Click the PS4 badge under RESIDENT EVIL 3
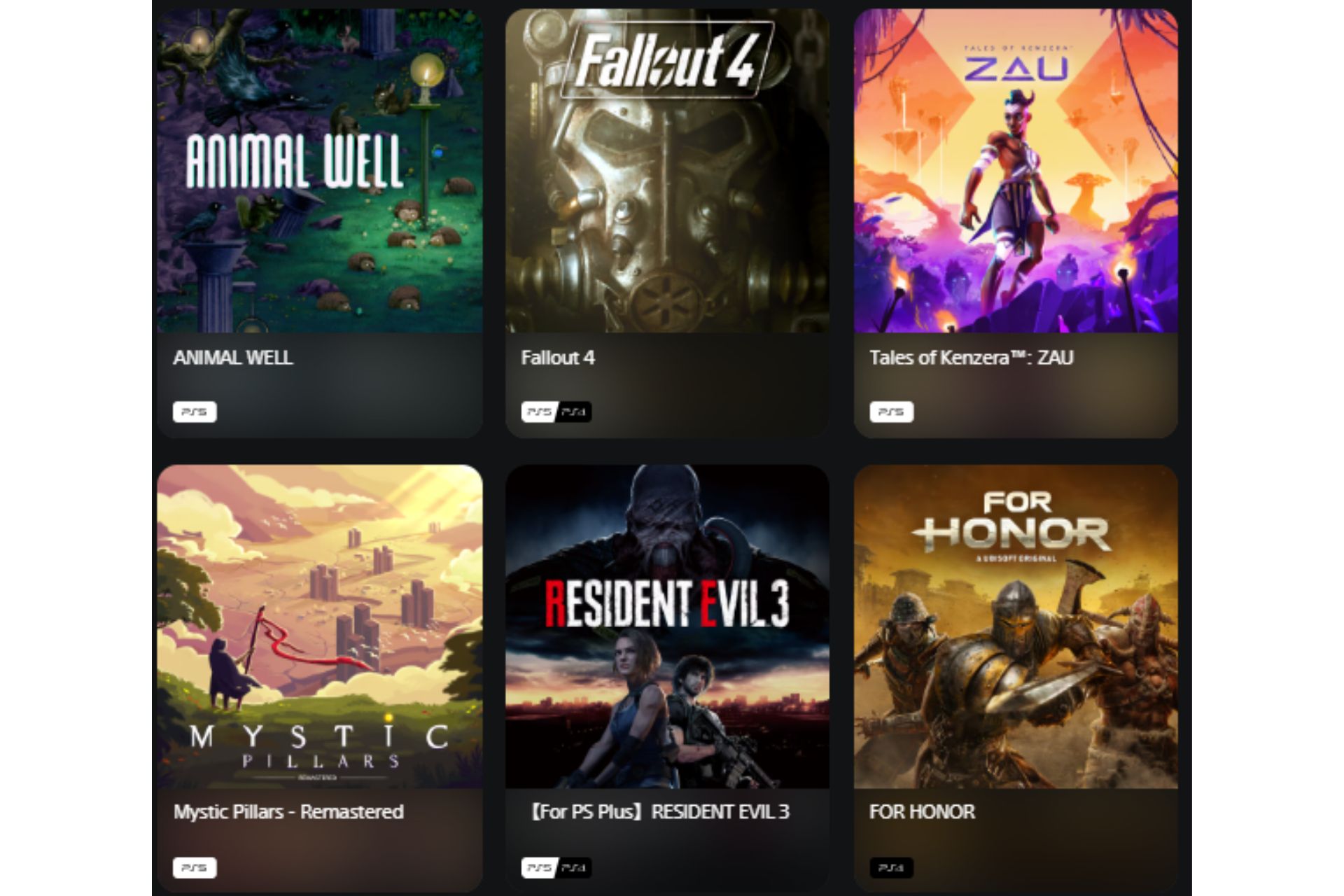Screen dimensions: 1344x896 pos(575,867)
